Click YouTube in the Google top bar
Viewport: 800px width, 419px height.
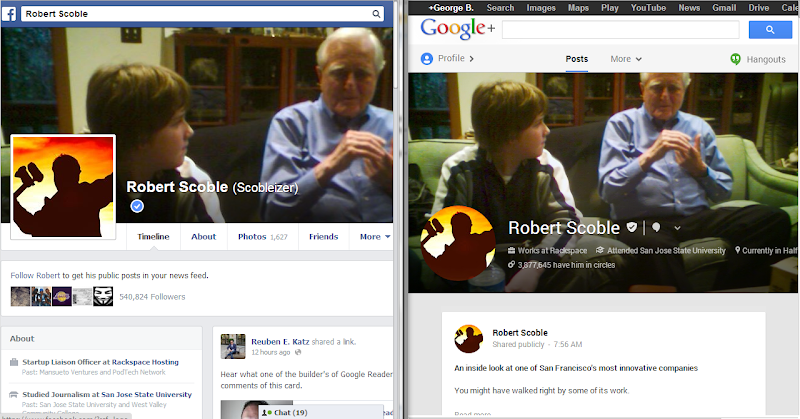[x=648, y=8]
